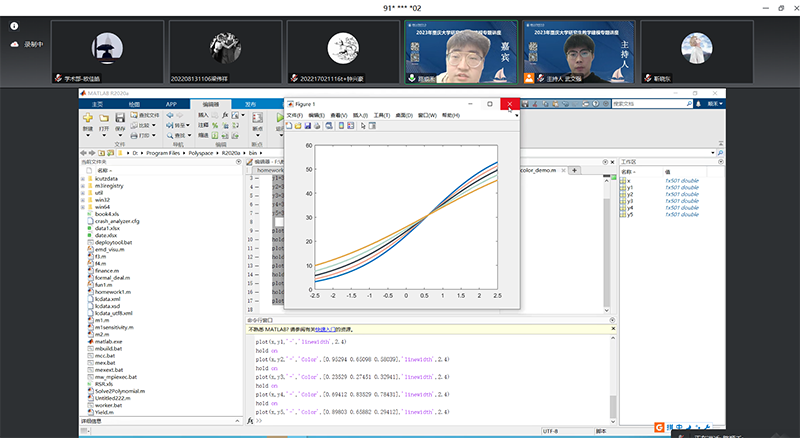Click the fx insert function icon
This screenshot has height=438, width=800.
[225, 115]
